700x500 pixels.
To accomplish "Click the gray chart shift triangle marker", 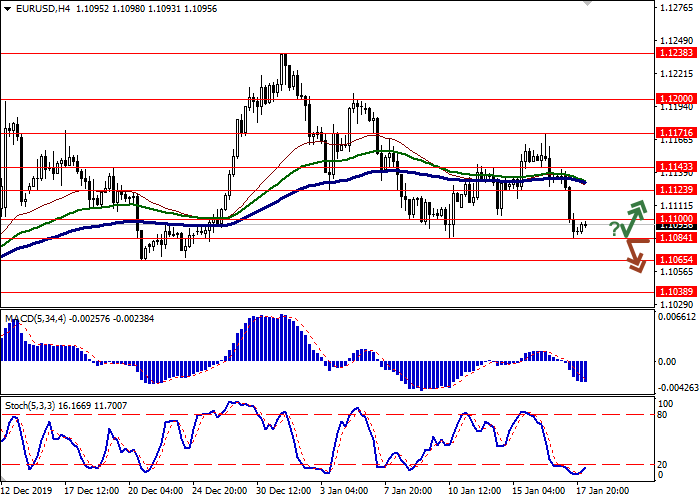I will [587, 4].
